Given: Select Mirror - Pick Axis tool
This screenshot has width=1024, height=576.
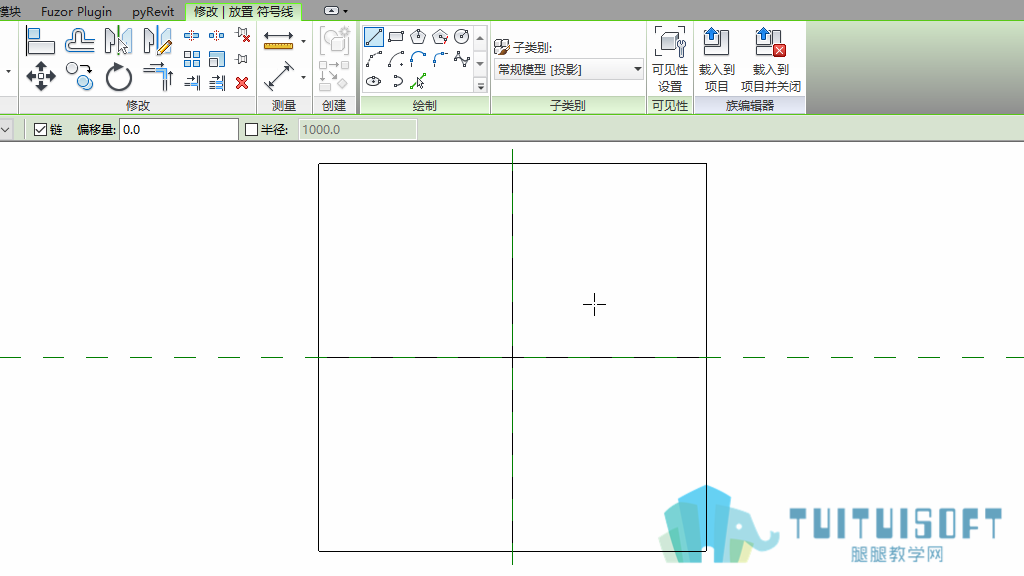Looking at the screenshot, I should (118, 40).
